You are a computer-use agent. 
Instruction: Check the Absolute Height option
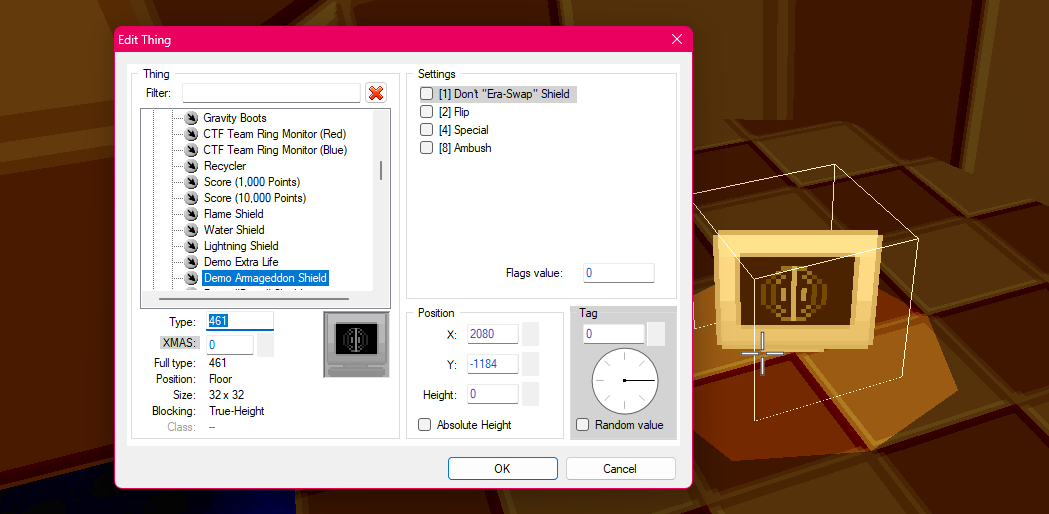424,425
